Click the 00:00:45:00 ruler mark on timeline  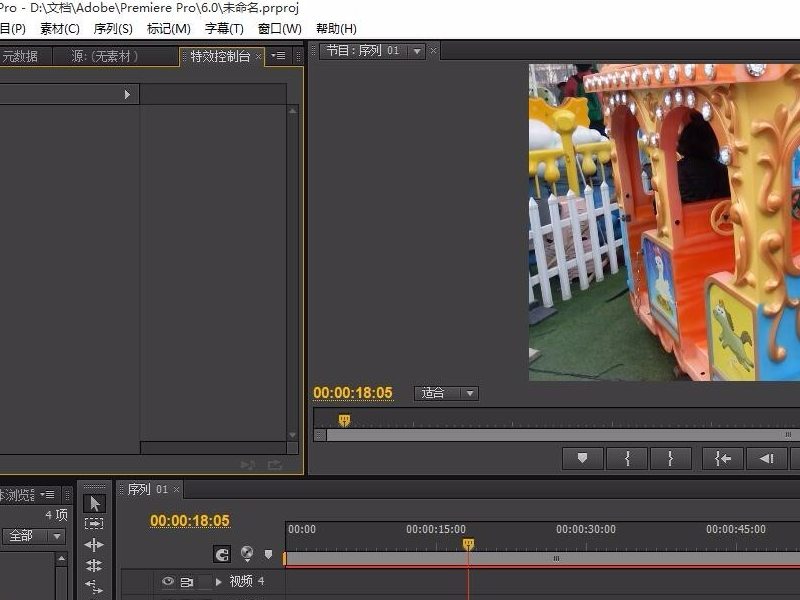click(736, 529)
